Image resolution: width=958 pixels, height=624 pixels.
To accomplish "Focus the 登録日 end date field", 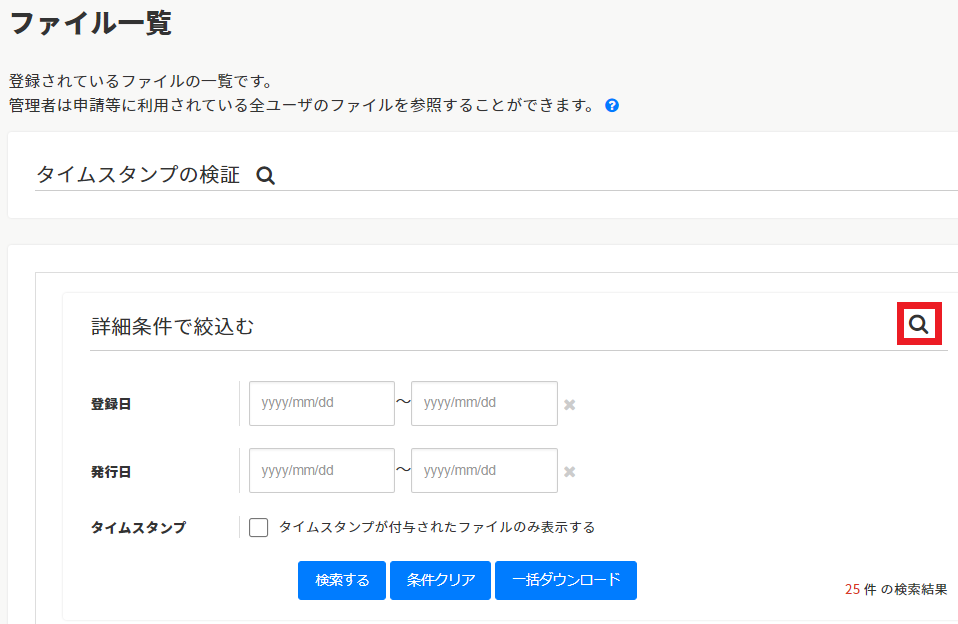I will (484, 404).
